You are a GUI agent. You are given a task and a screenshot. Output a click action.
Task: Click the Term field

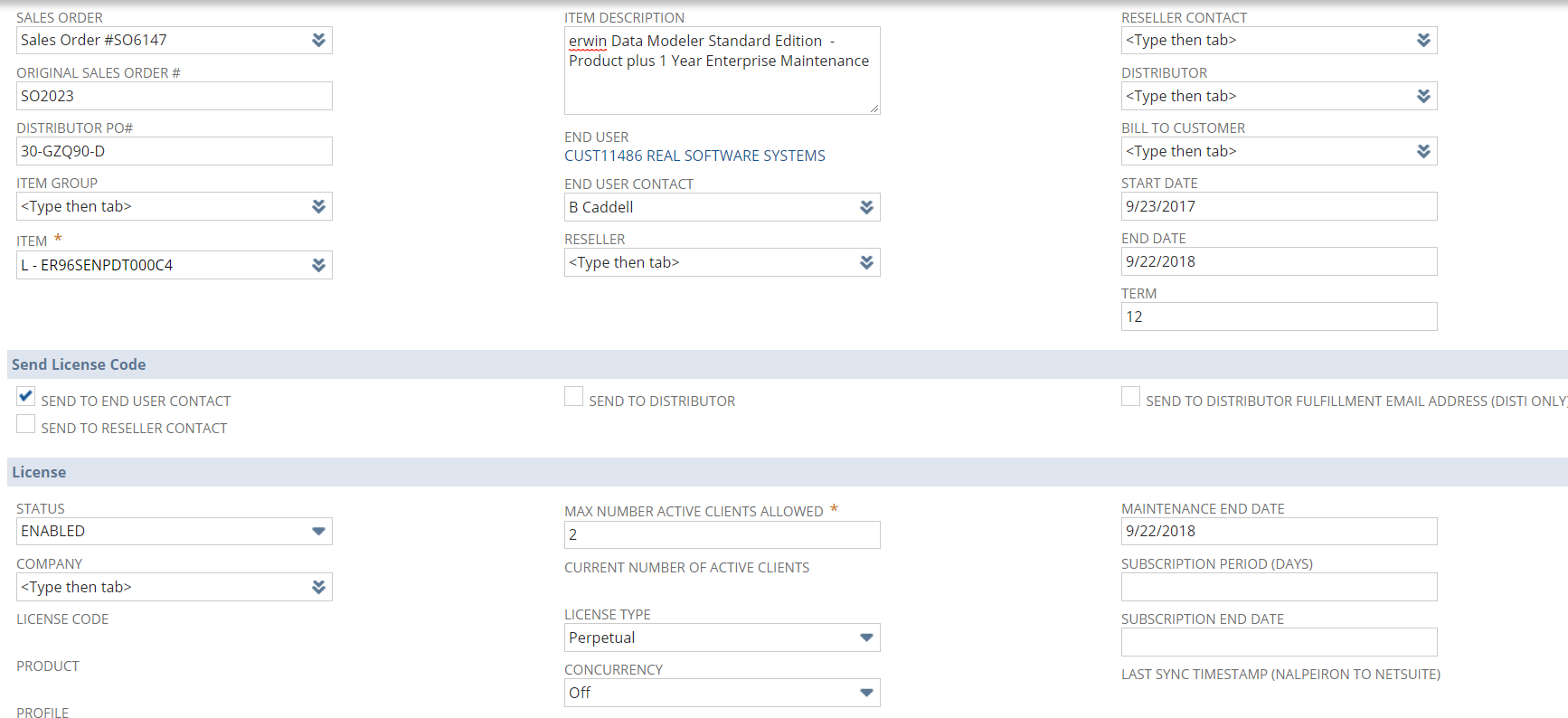tap(1280, 316)
